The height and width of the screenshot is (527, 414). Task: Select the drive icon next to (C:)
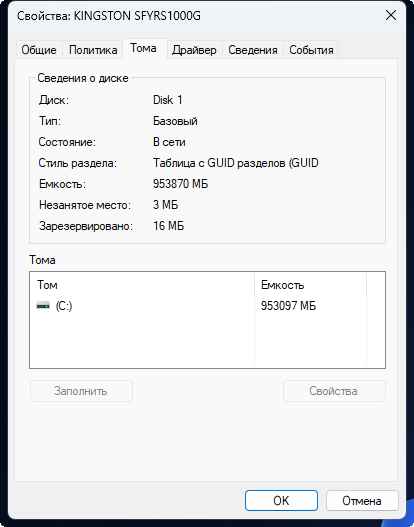pos(43,306)
